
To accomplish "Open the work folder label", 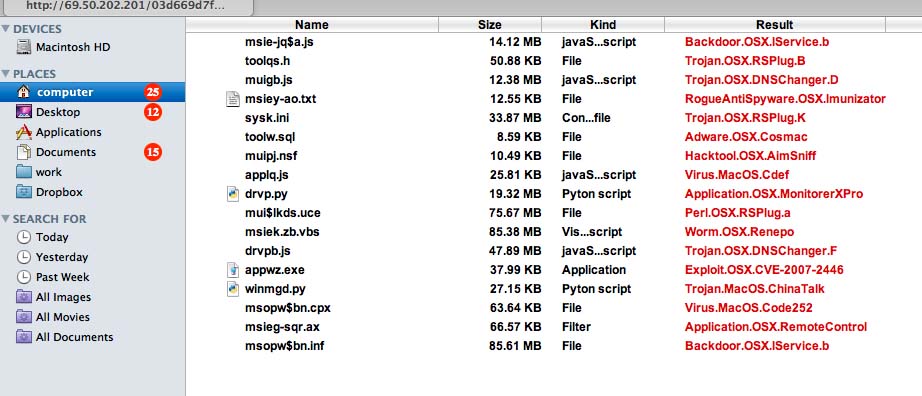I will coord(48,172).
